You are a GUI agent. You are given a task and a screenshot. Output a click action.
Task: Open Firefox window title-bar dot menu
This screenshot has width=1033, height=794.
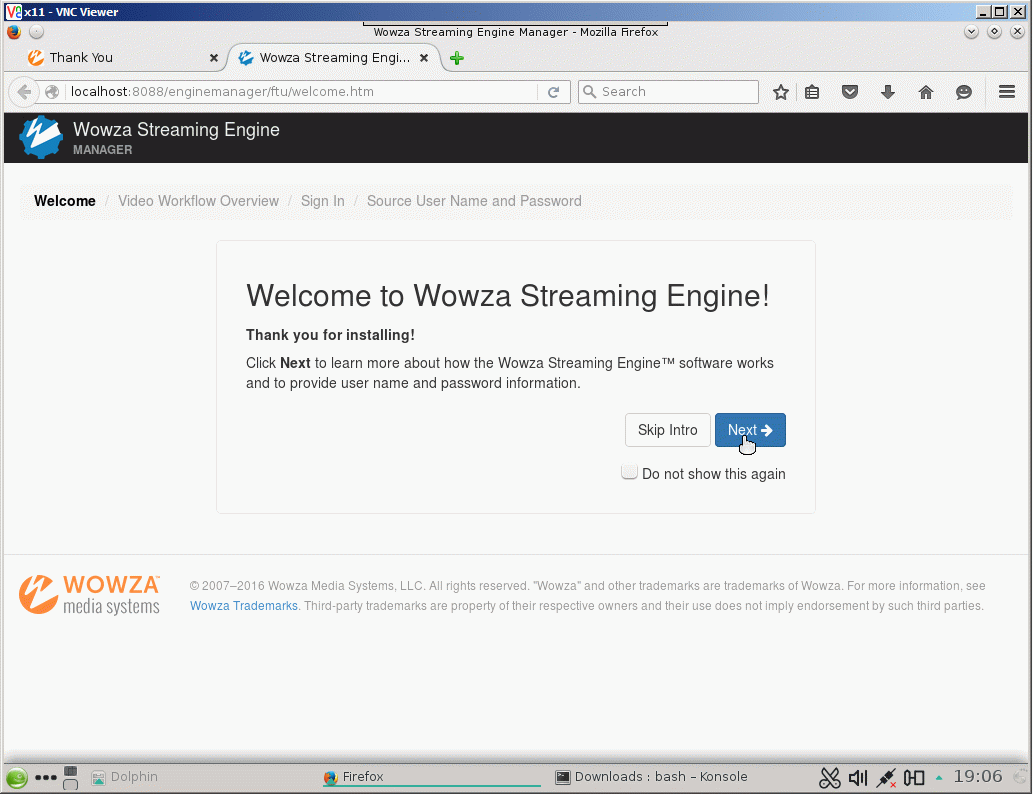click(36, 32)
